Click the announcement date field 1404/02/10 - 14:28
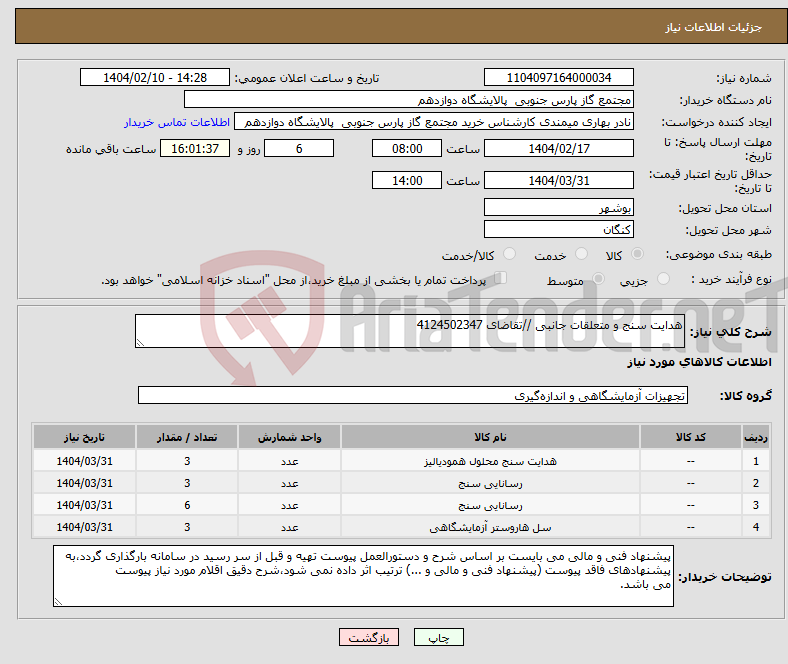This screenshot has width=788, height=664. [155, 77]
